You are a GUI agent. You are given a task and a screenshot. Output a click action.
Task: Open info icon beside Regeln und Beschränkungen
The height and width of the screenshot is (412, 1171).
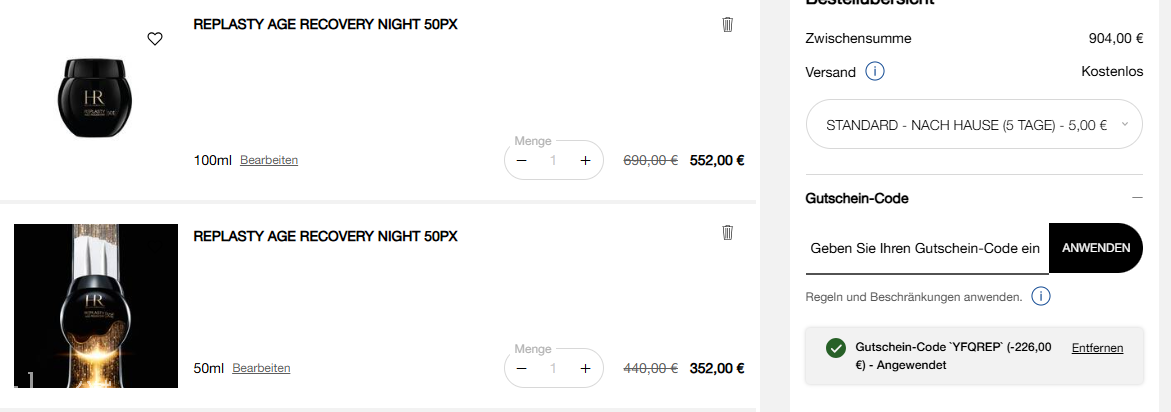(x=1040, y=297)
